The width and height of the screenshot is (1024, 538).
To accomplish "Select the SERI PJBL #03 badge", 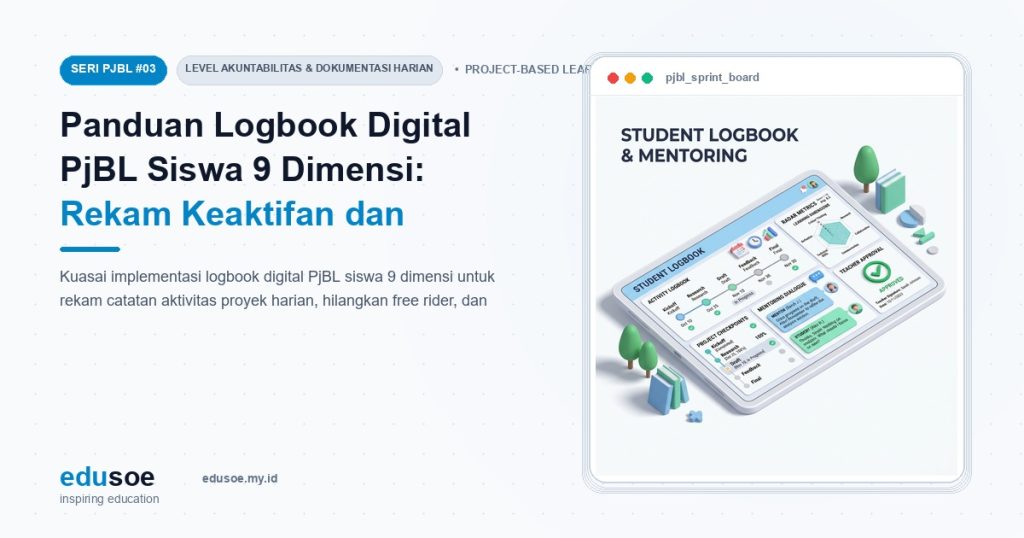I will (x=113, y=70).
